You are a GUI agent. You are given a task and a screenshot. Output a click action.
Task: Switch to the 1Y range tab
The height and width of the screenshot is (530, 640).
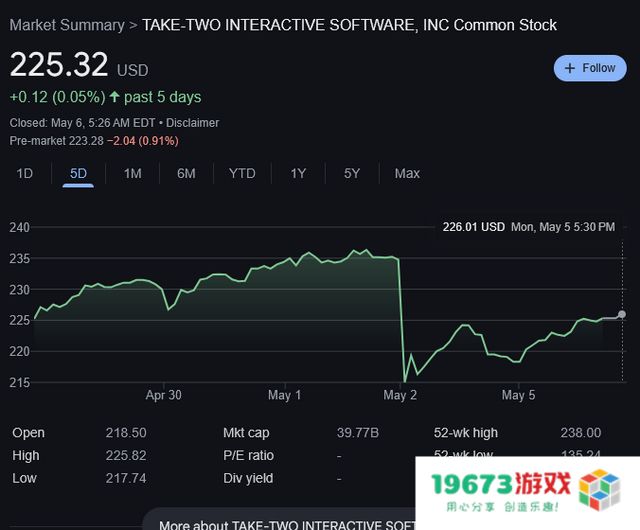(x=298, y=174)
